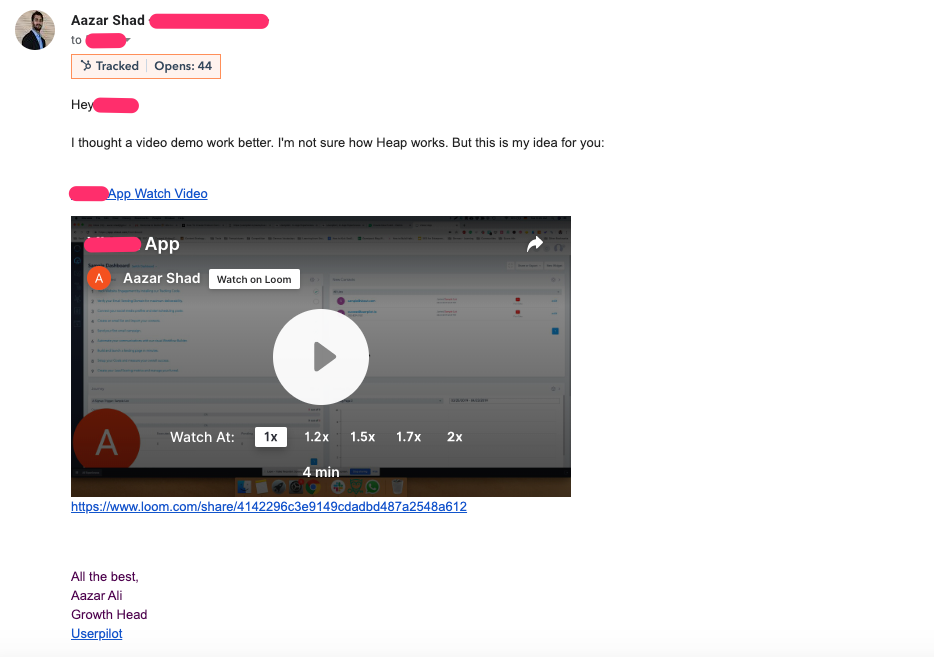The width and height of the screenshot is (934, 657).
Task: Select 2x playback speed
Action: (454, 437)
